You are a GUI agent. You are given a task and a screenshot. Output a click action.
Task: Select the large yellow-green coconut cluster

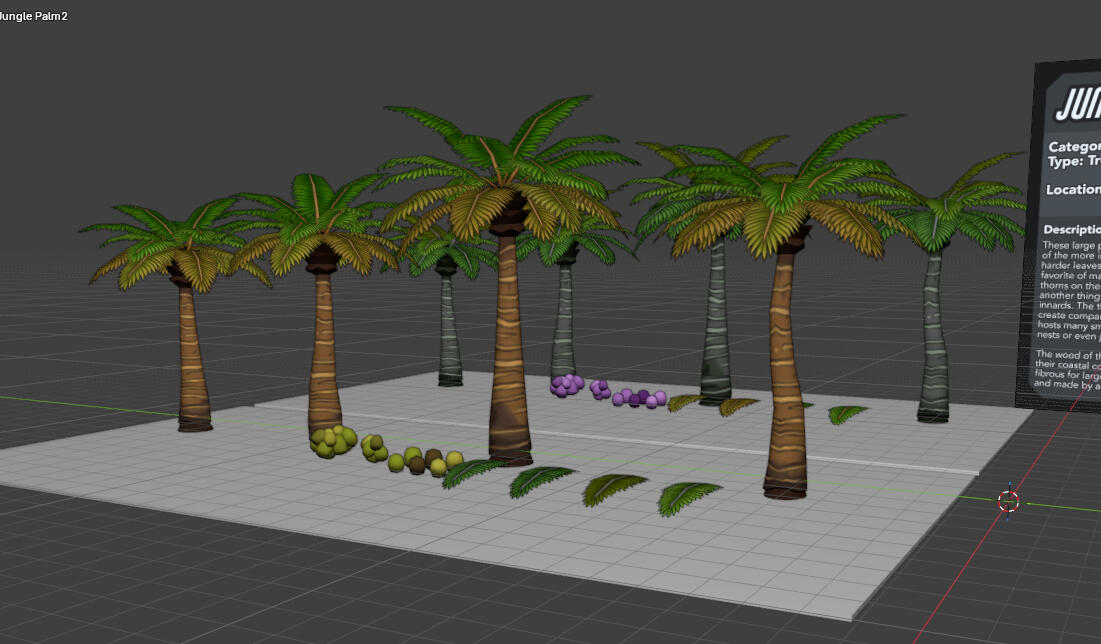point(334,441)
